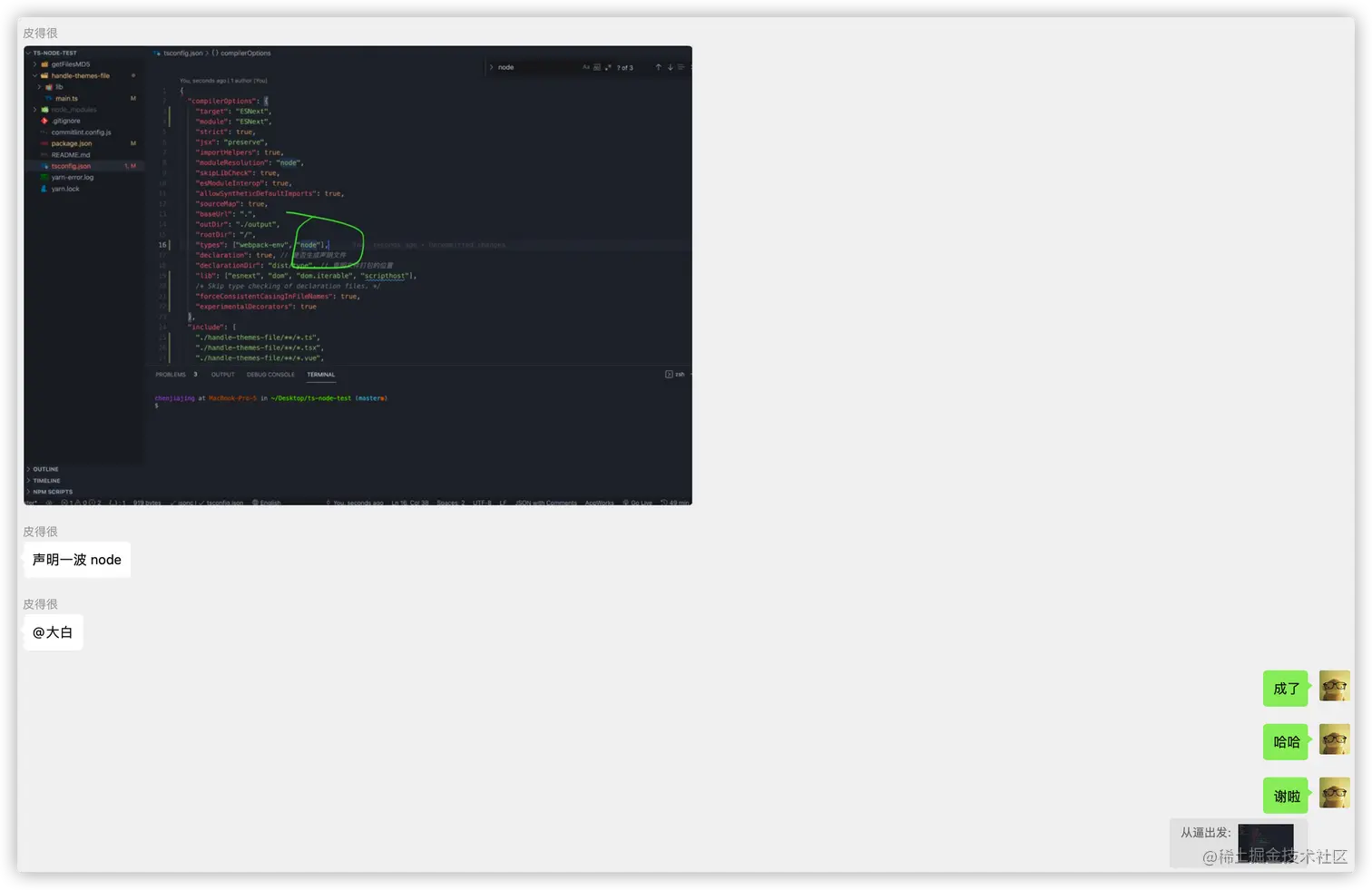
Task: Open commitlint.config.js file
Action: click(81, 132)
